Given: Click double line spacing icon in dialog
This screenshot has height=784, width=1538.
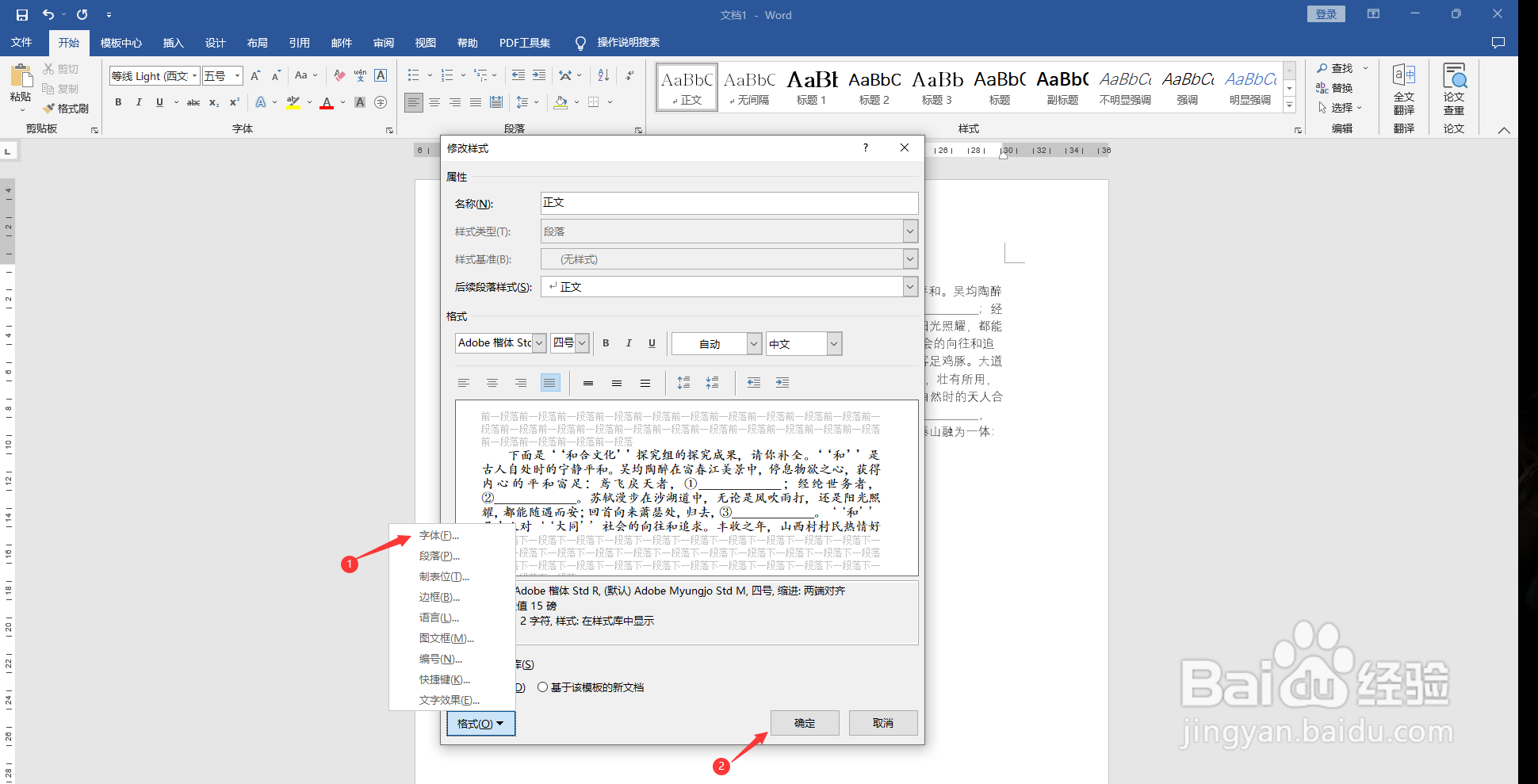Looking at the screenshot, I should [645, 383].
